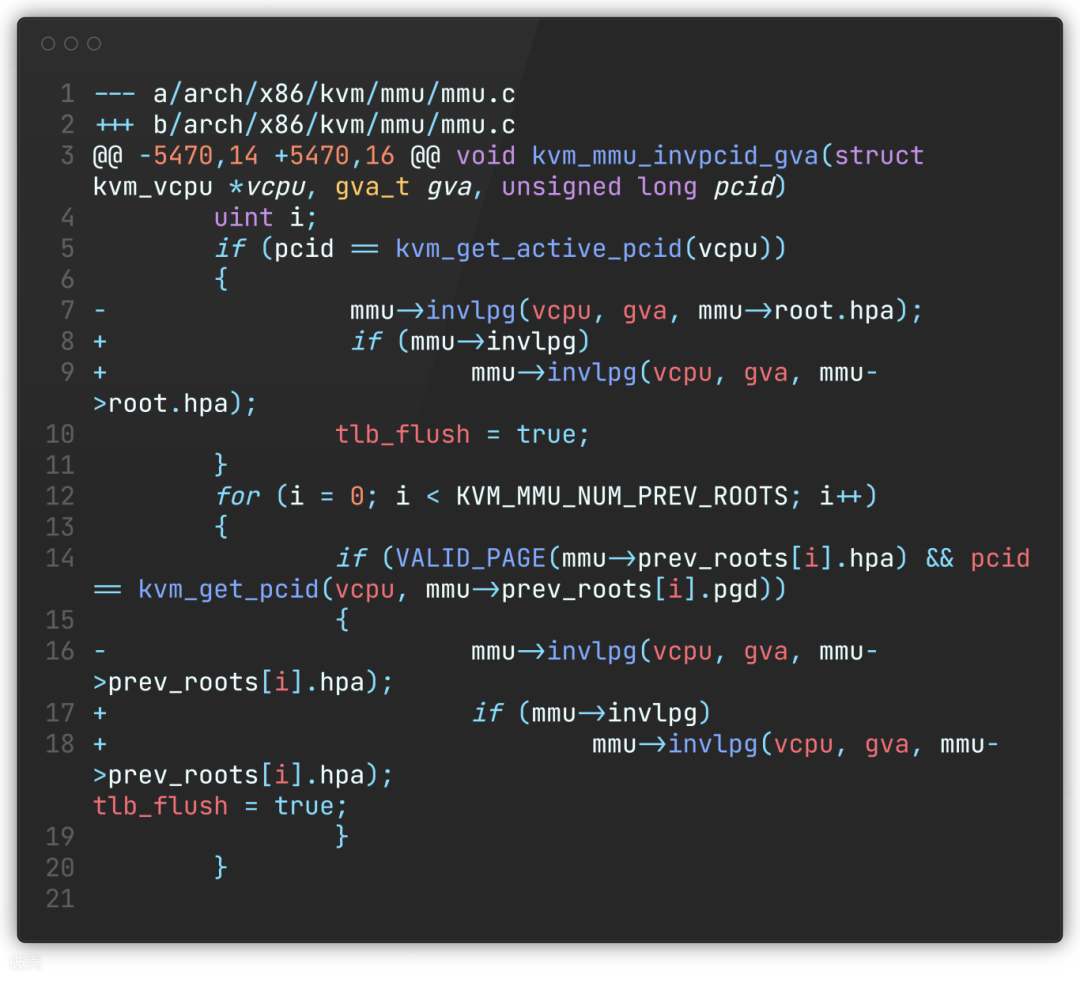Screen dimensions: 1080x983
Task: Click the kvm_get_pcid function call
Action: (x=228, y=590)
